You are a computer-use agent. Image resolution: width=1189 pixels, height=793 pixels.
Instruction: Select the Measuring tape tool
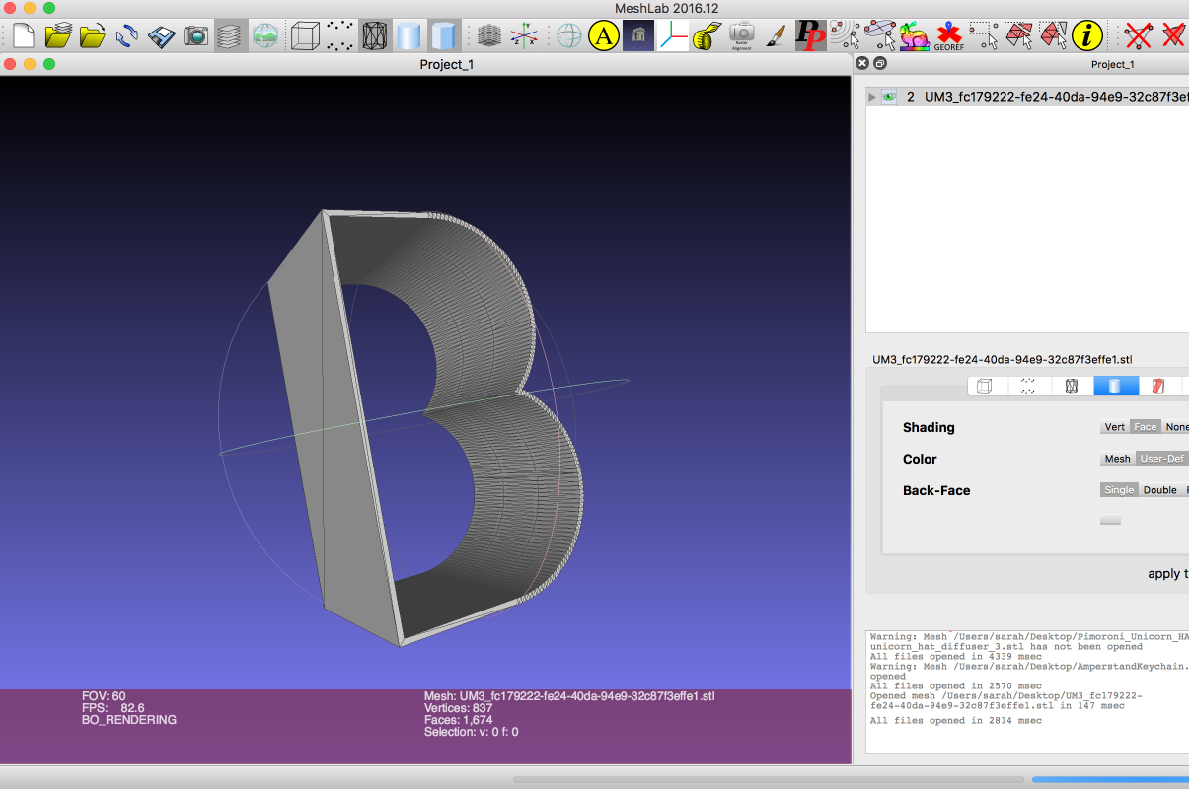pyautogui.click(x=707, y=37)
